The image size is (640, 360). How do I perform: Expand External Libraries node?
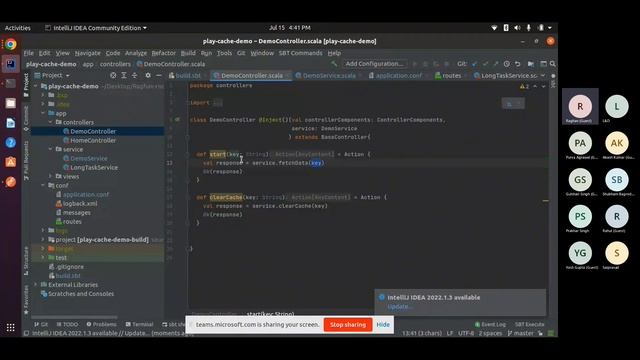pos(36,284)
